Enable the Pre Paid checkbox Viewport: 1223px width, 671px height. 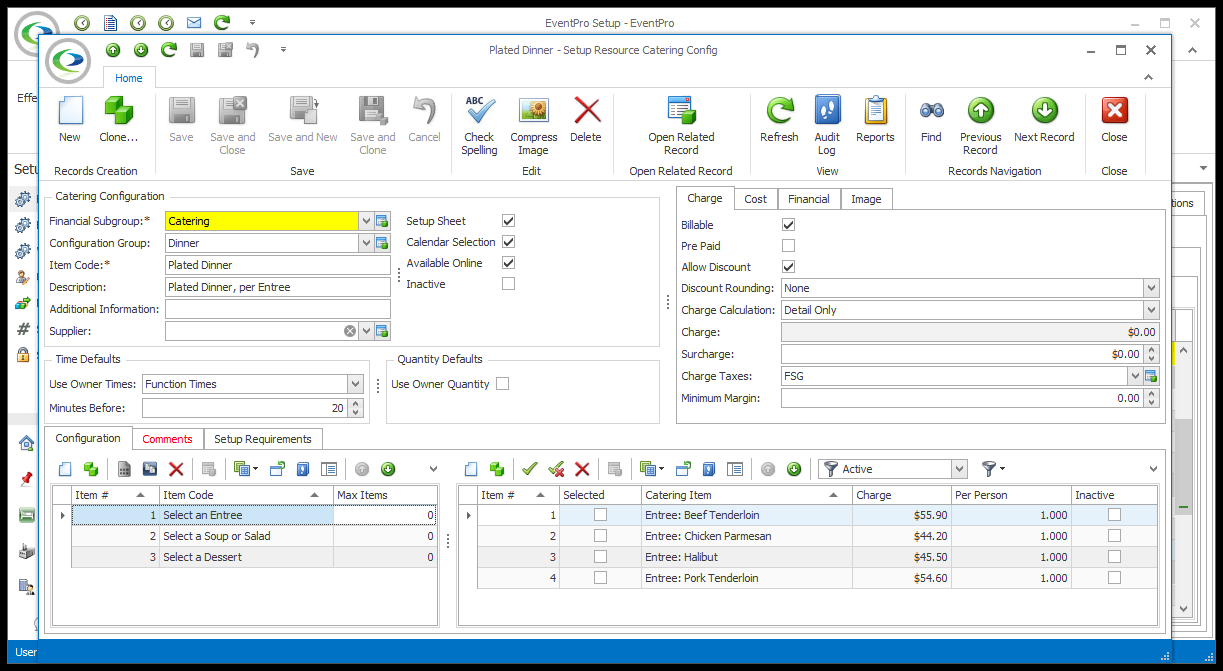point(788,246)
